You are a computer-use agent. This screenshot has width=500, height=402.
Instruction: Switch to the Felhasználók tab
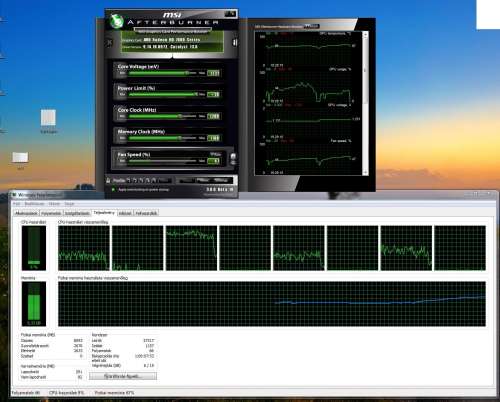146,213
